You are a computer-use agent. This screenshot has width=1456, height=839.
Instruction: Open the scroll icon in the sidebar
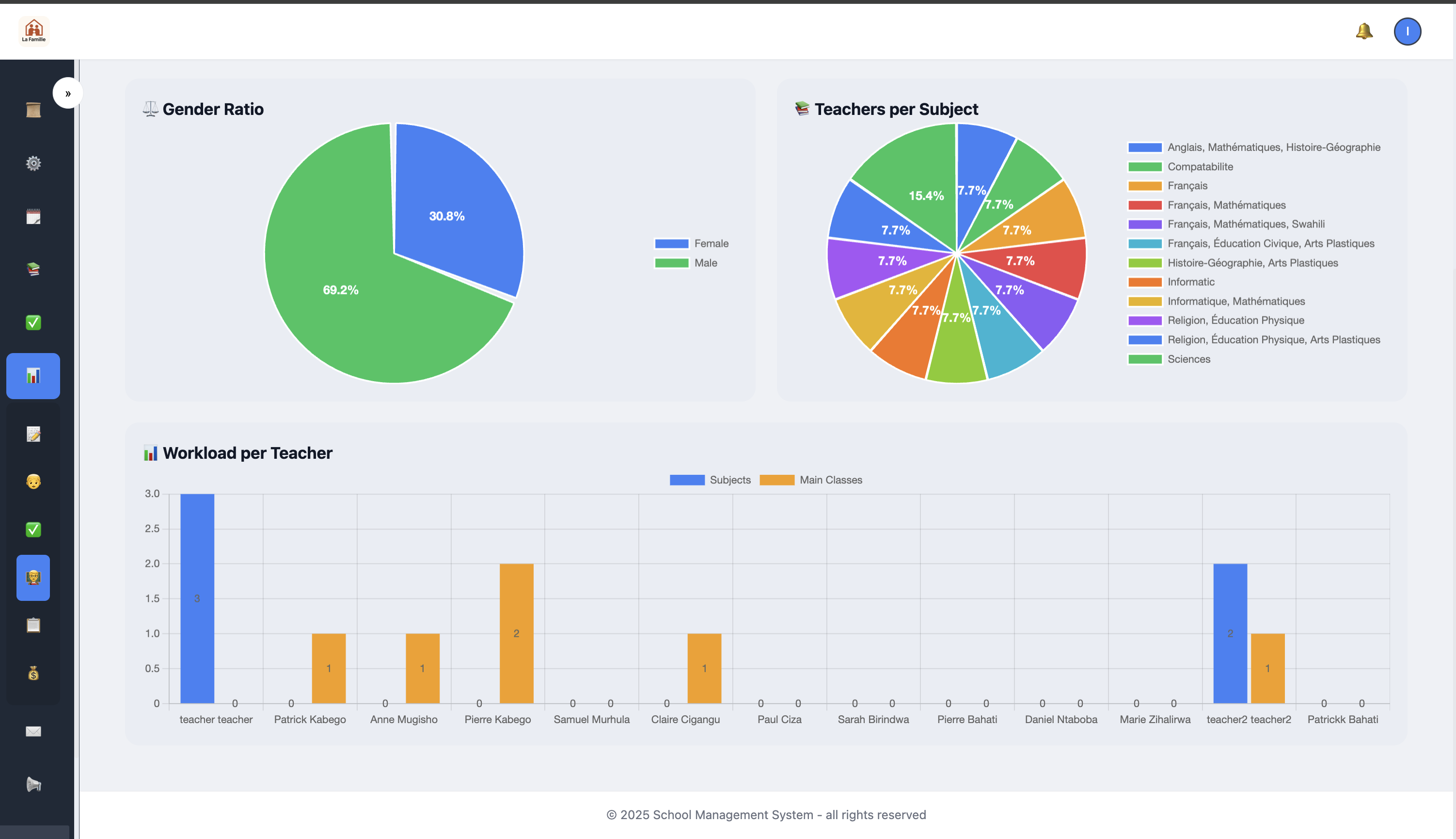tap(33, 110)
